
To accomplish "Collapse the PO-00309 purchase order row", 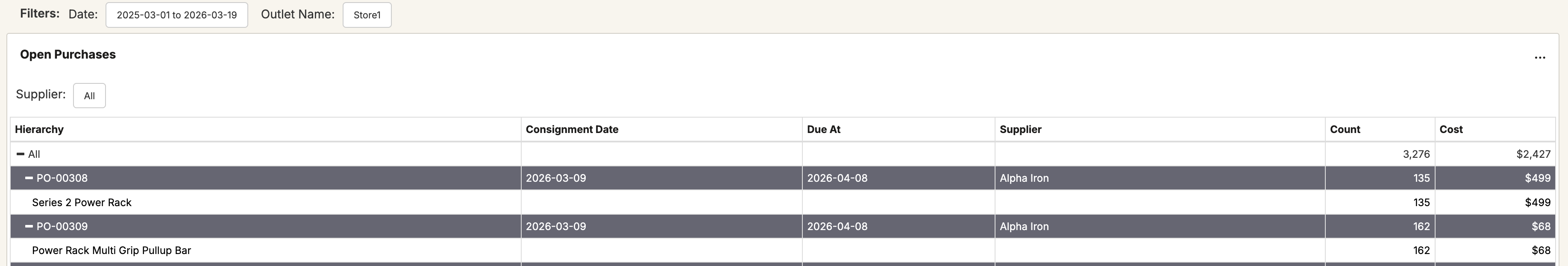I will [29, 226].
